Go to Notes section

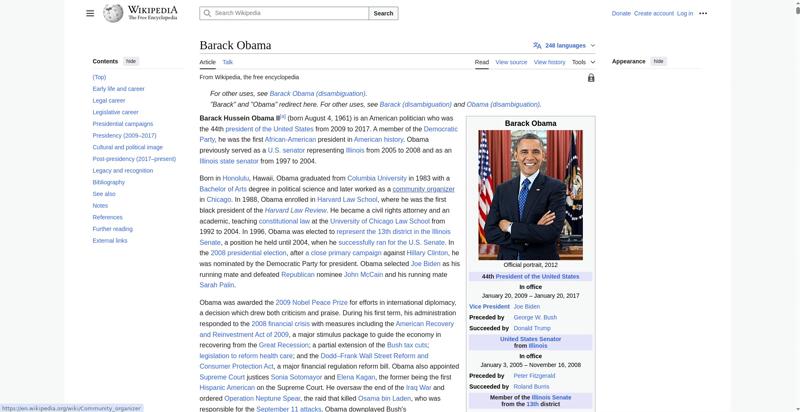tap(100, 206)
